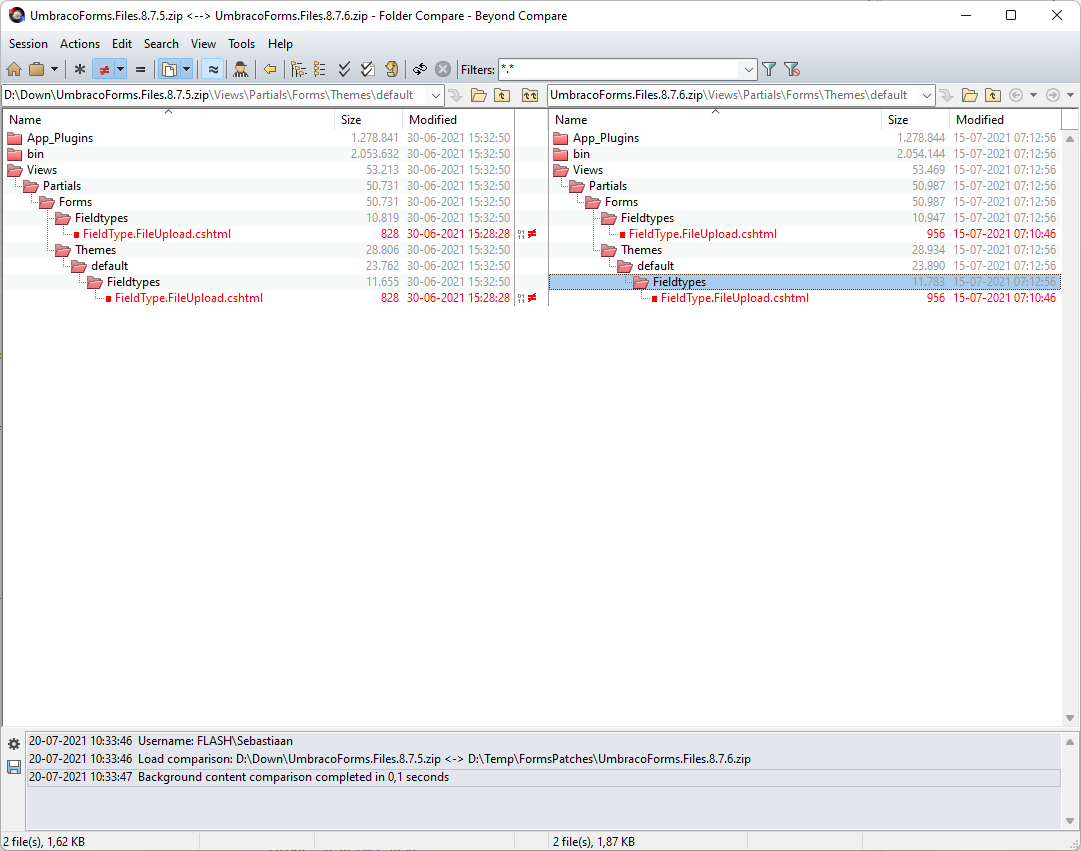Click the Select All checkmarks icon
1081x851 pixels.
point(344,69)
